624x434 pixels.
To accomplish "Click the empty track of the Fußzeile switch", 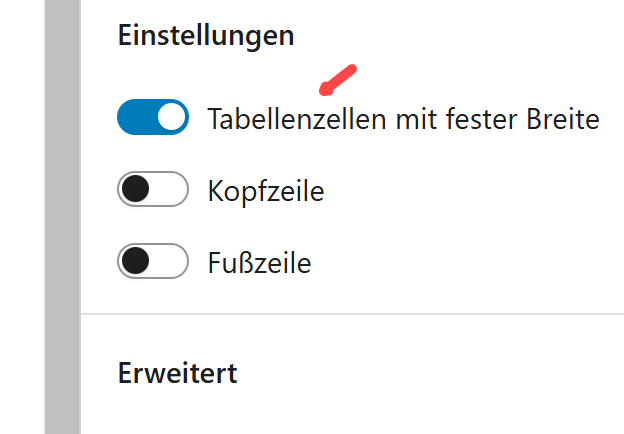I will [170, 262].
